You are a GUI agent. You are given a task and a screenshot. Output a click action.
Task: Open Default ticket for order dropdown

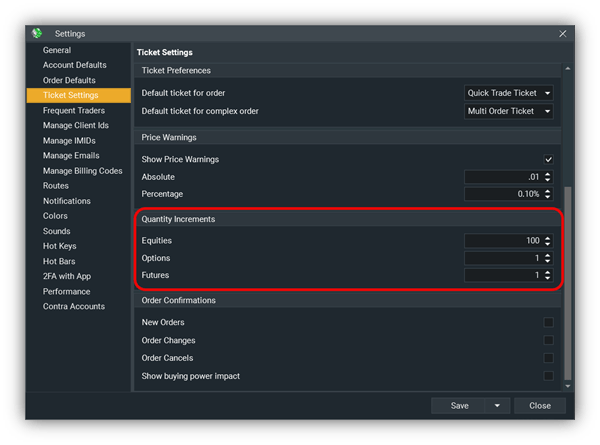click(x=509, y=93)
